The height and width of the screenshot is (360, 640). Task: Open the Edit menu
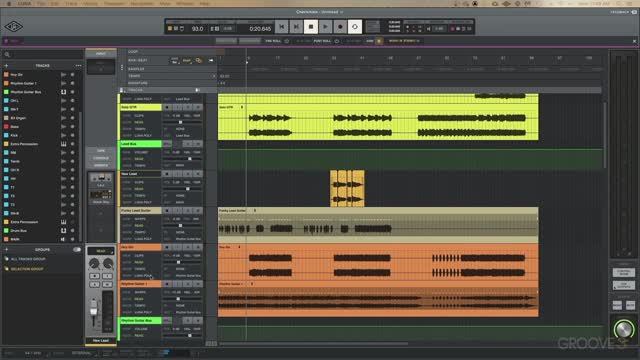tap(55, 3)
